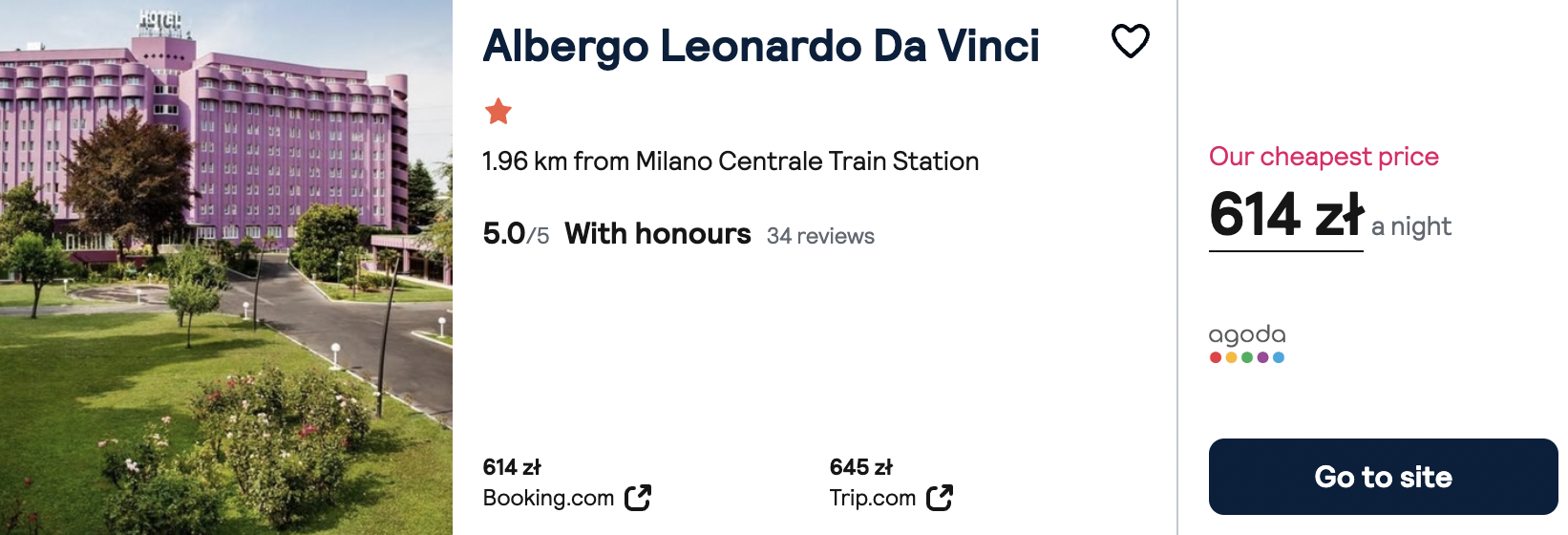Click the agoda colored dots
The image size is (1568, 535).
1247,357
